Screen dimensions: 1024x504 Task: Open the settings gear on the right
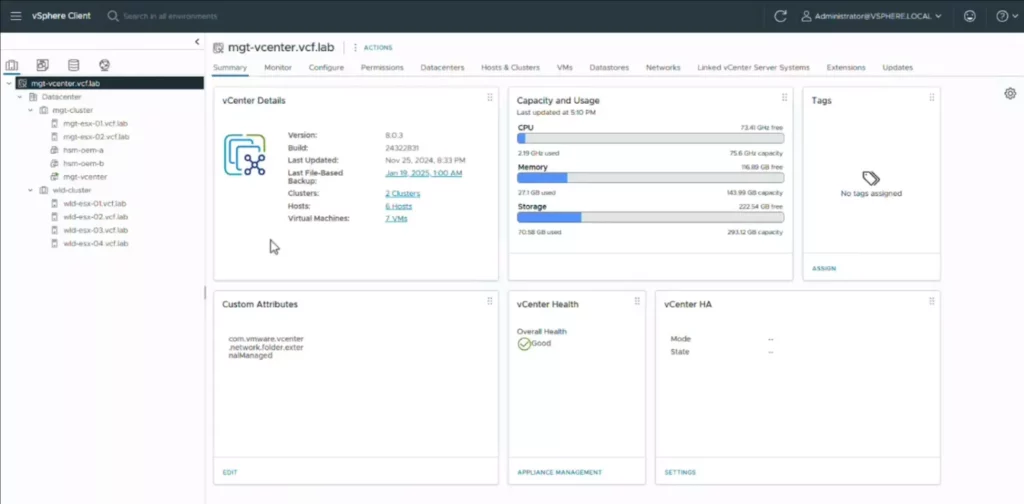pos(1010,93)
